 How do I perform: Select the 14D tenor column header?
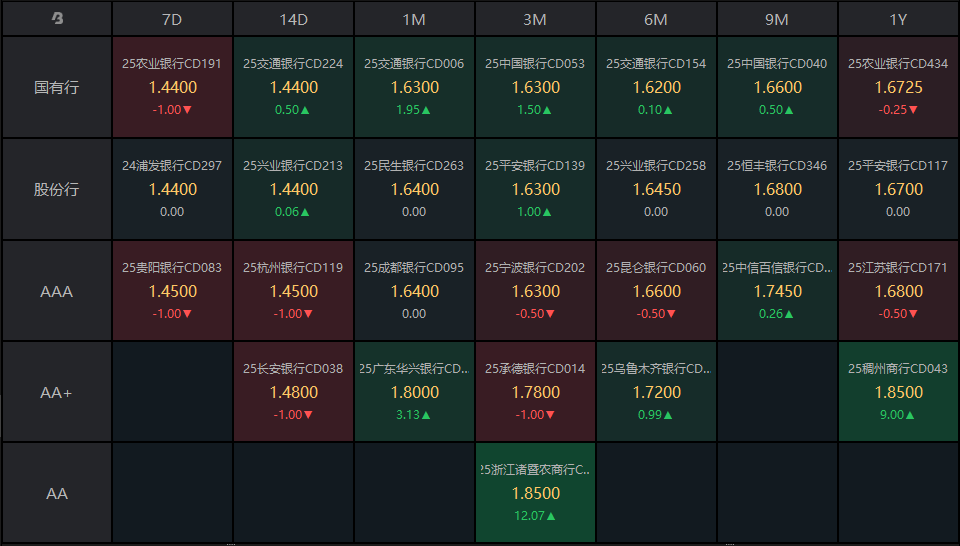(293, 19)
